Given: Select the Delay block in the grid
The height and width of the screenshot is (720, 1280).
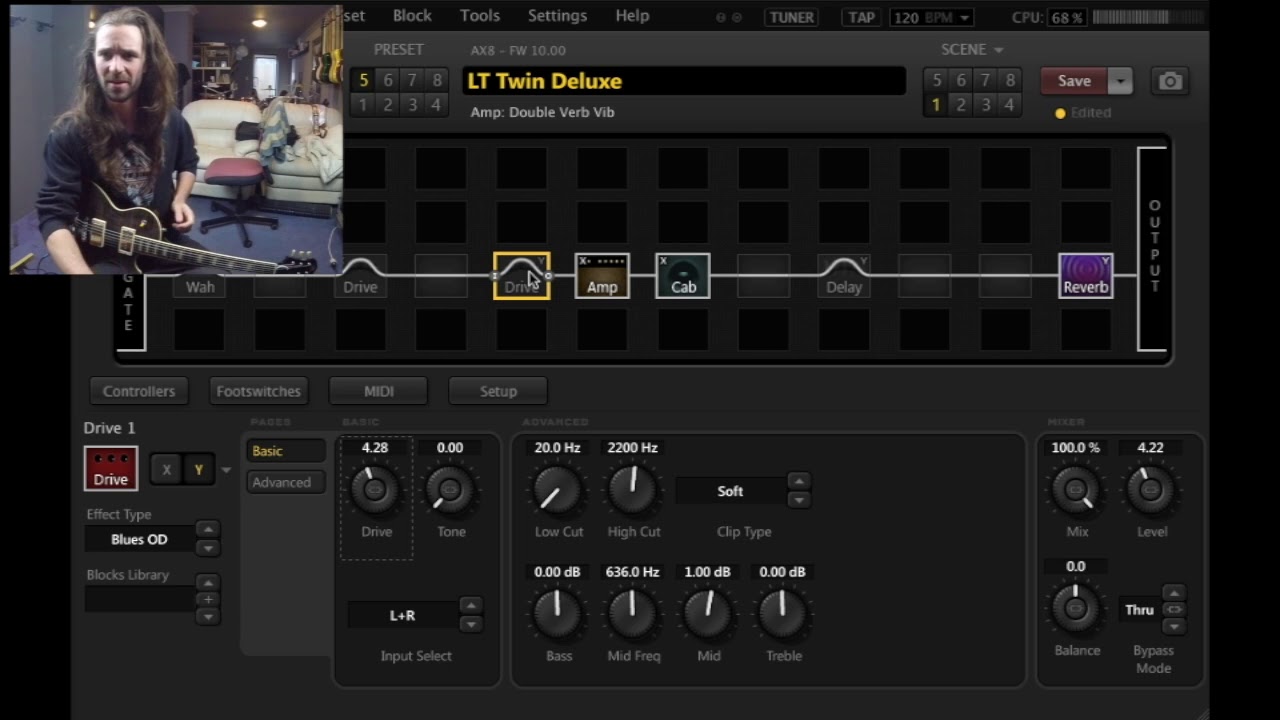Looking at the screenshot, I should pyautogui.click(x=844, y=276).
